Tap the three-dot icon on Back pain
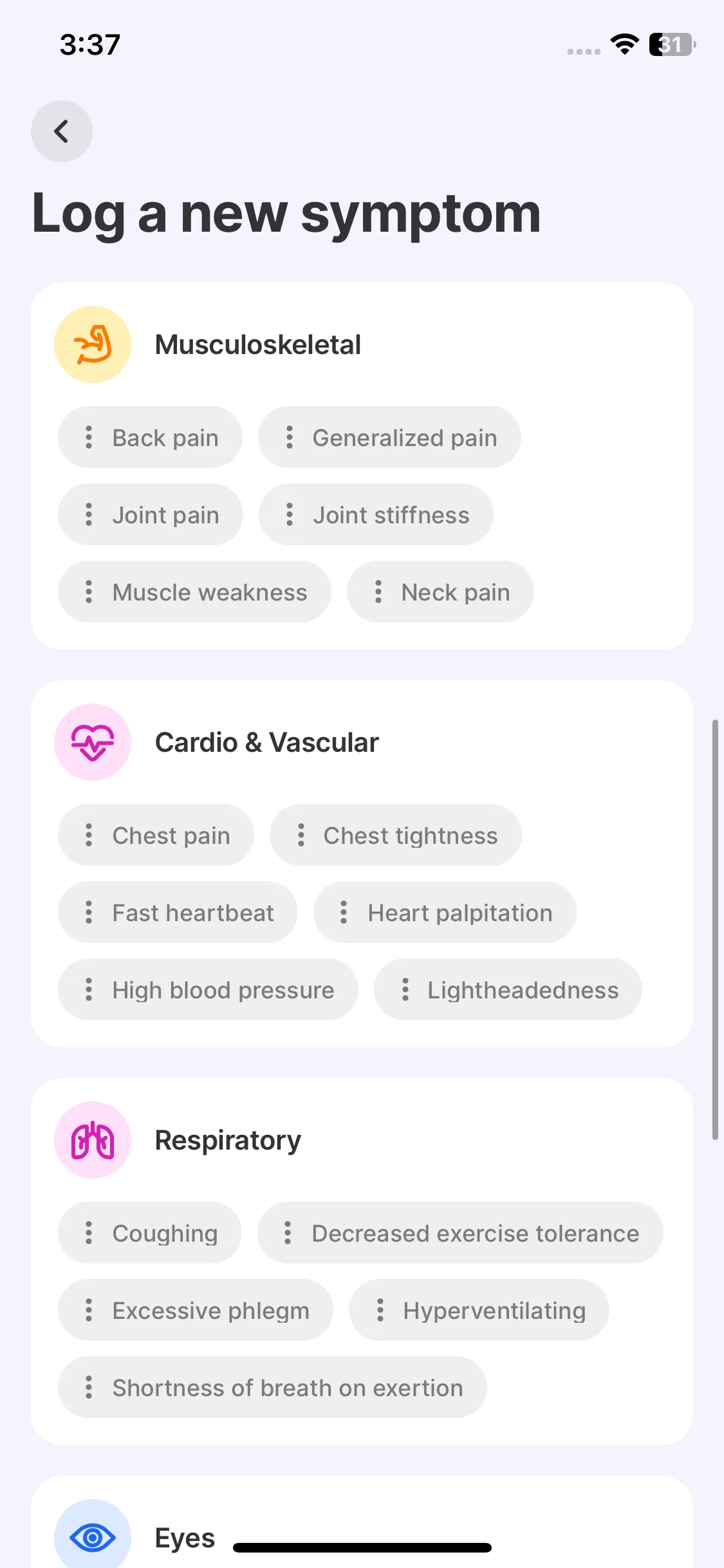 pos(89,438)
